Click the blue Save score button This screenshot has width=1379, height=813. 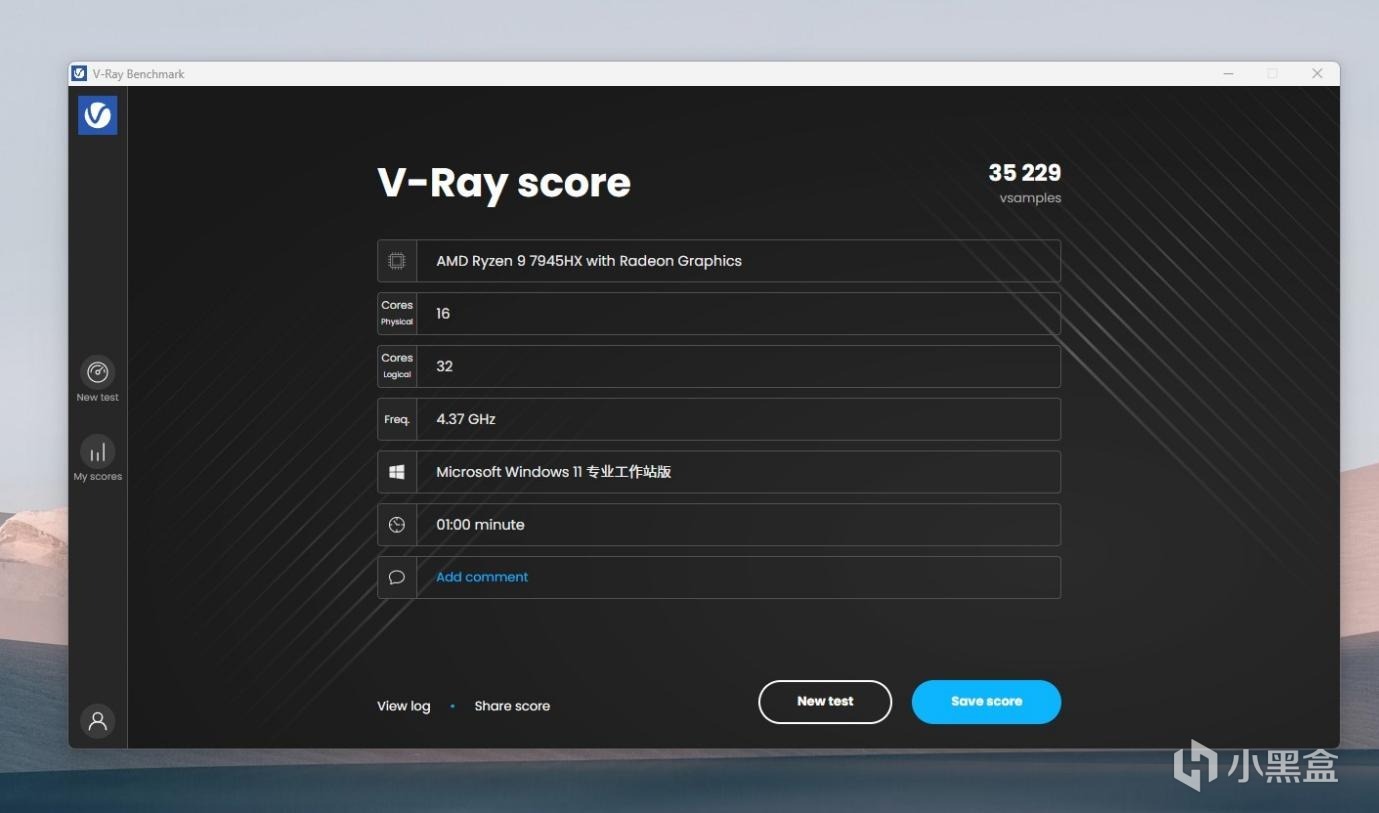(986, 702)
